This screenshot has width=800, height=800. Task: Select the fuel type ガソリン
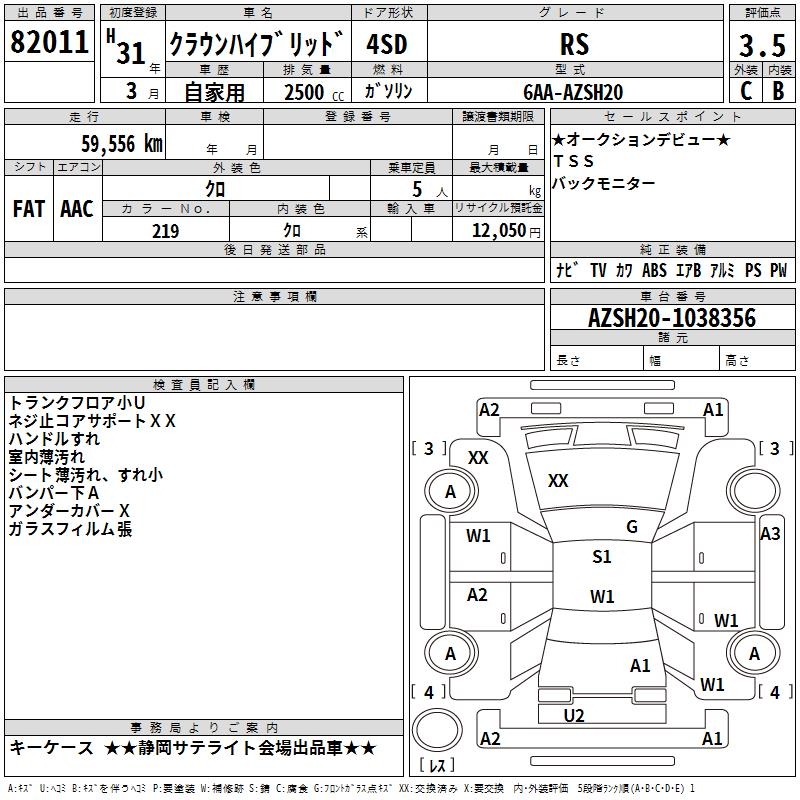coord(388,91)
